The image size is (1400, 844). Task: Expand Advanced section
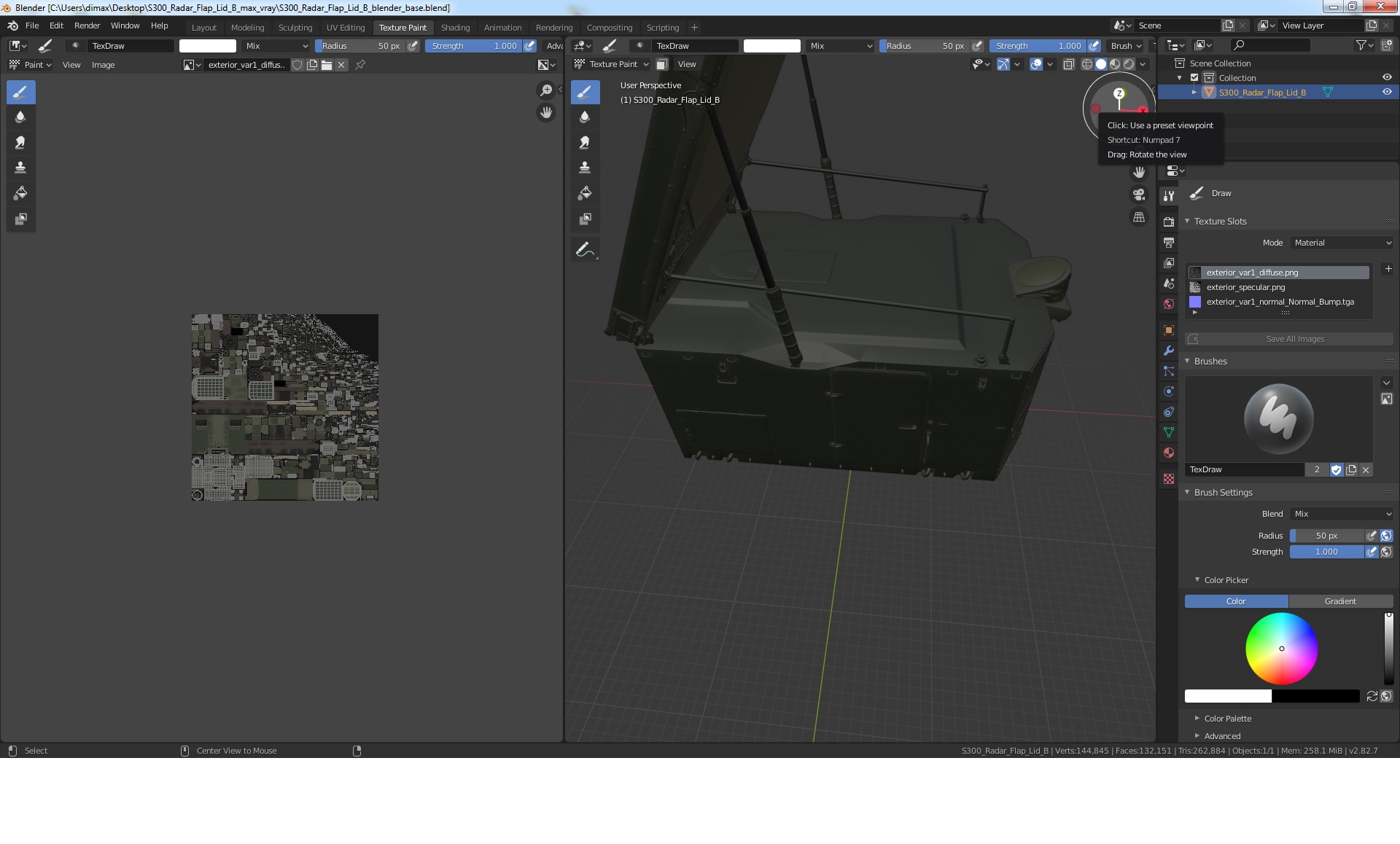[1197, 736]
